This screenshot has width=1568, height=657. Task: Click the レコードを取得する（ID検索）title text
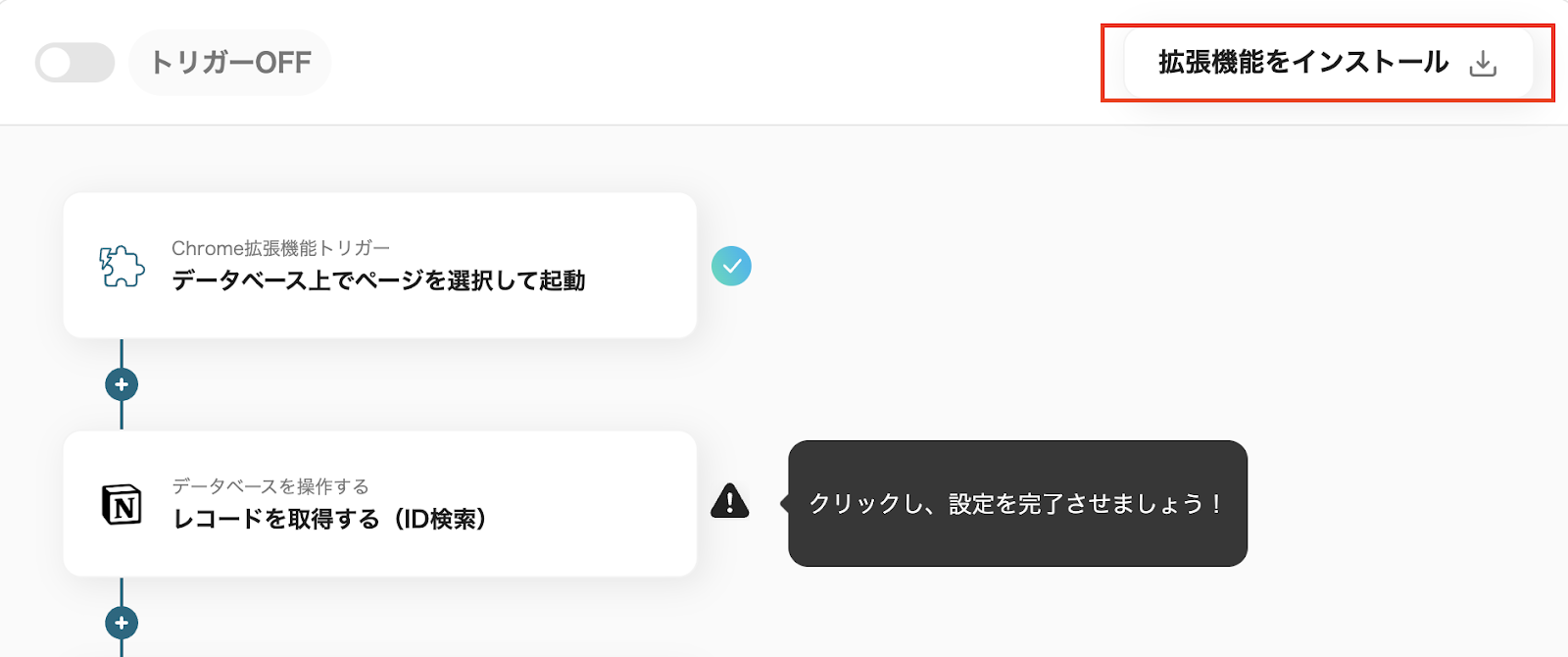(x=329, y=519)
